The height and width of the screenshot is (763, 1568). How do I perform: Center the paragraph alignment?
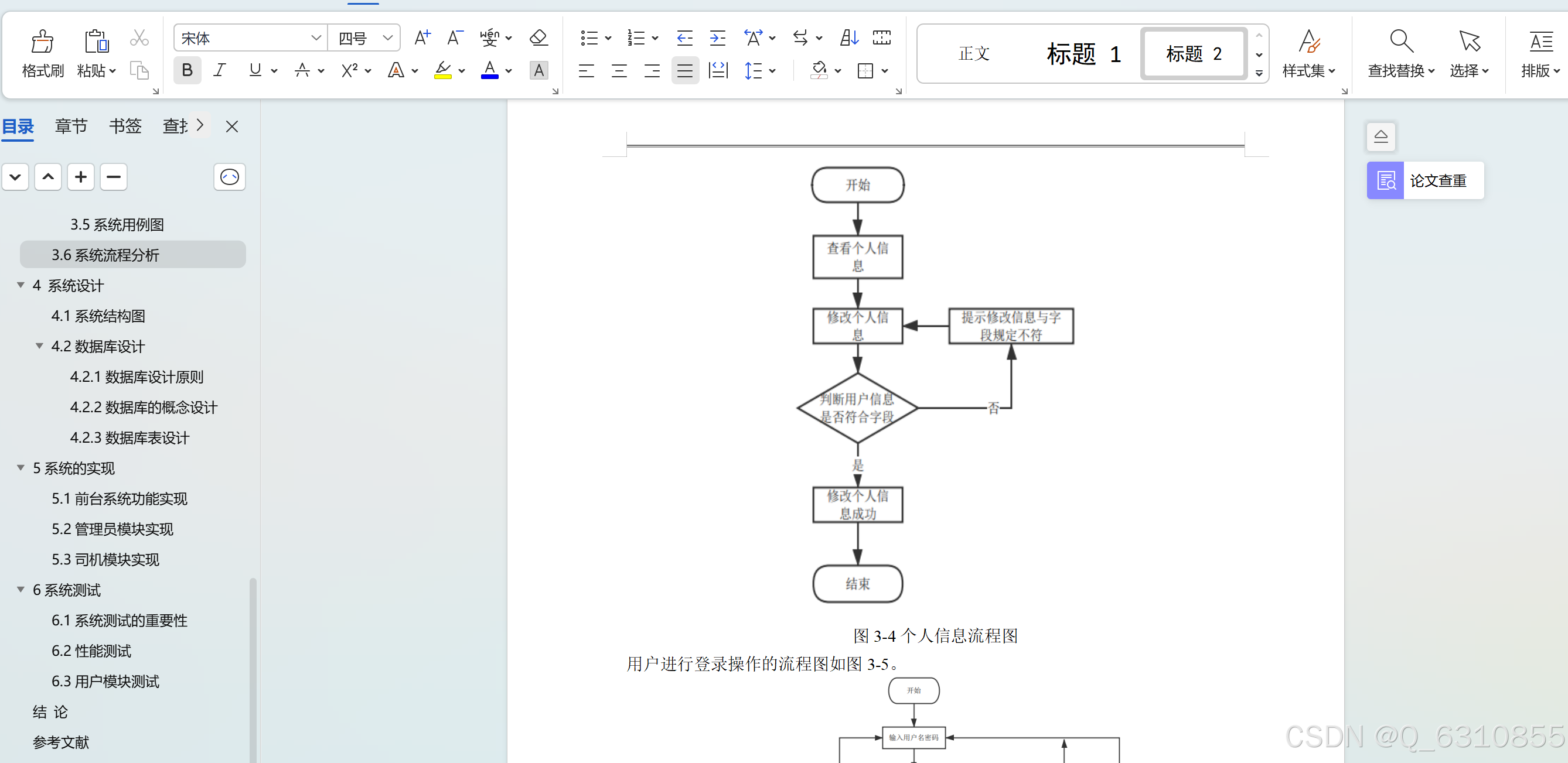click(619, 71)
